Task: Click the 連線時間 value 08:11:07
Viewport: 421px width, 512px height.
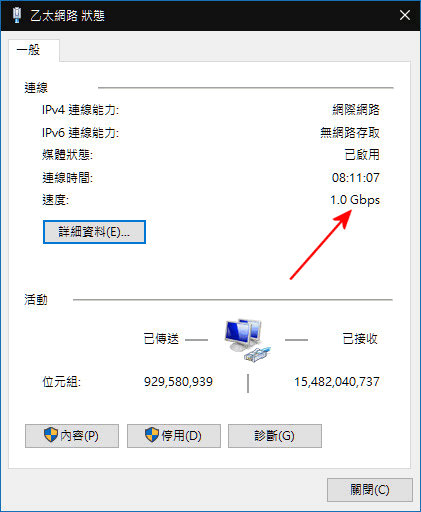Action: (356, 178)
